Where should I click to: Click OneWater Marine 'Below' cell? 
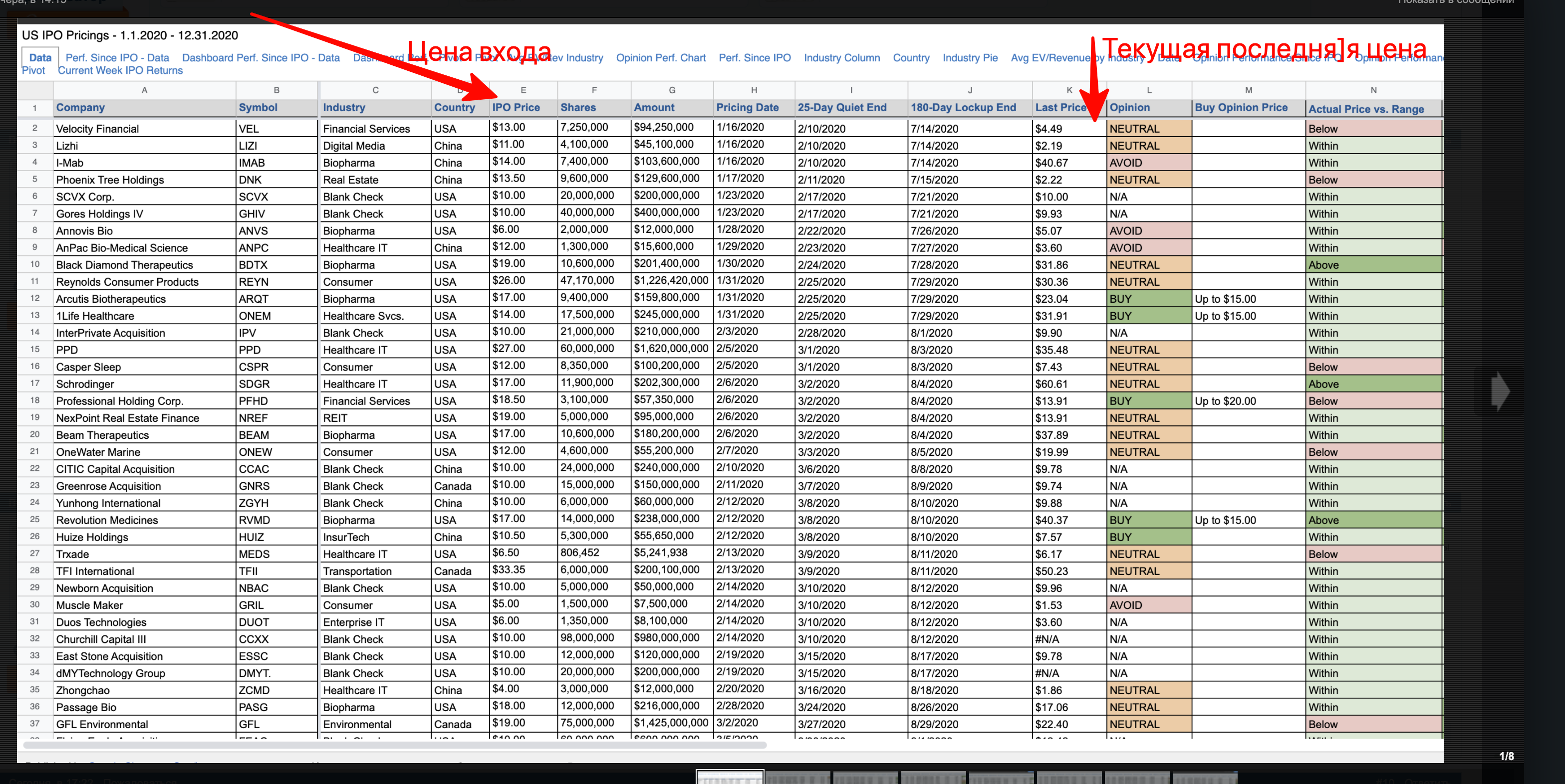click(1373, 452)
